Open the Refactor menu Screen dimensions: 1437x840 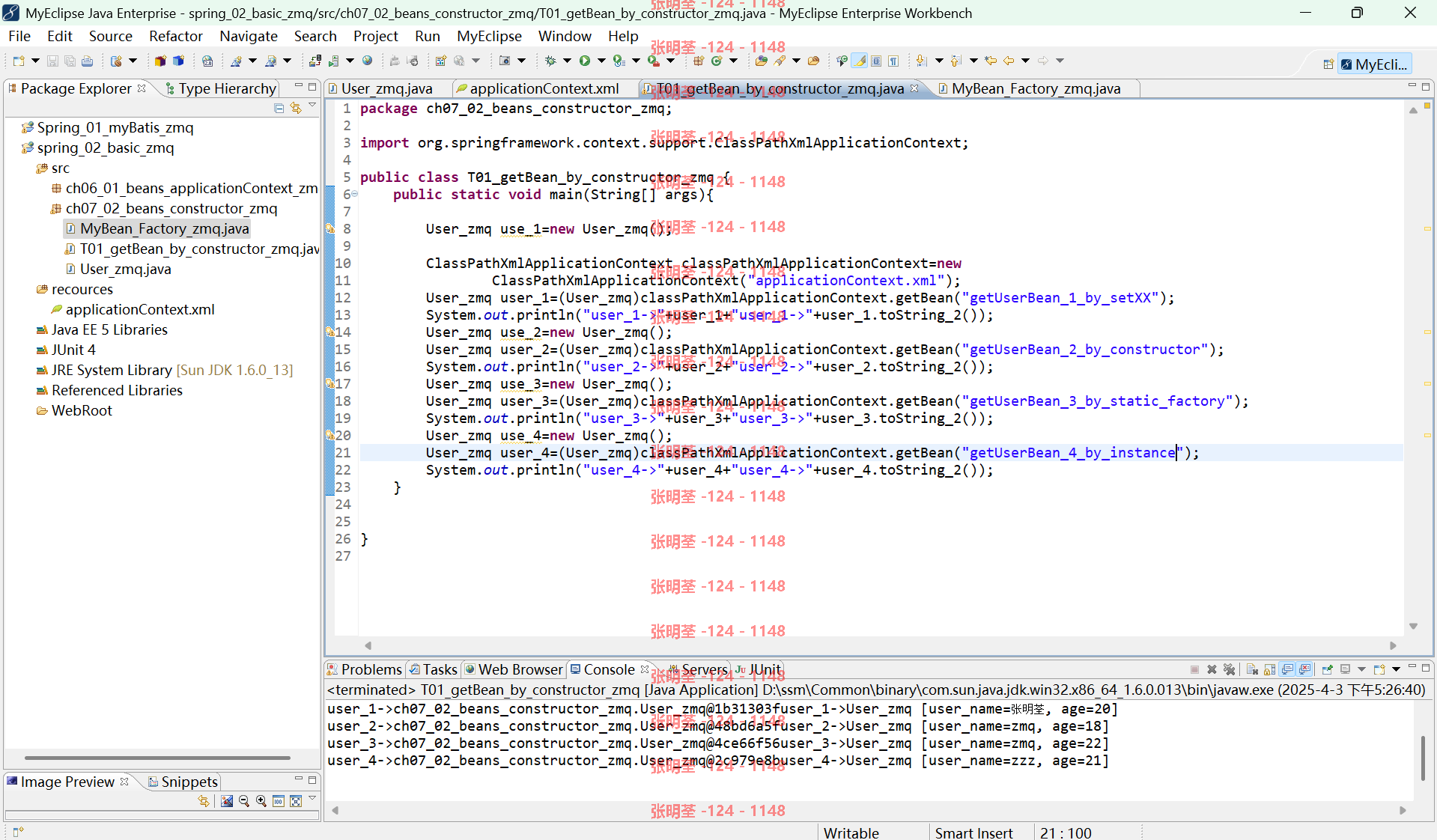click(176, 36)
